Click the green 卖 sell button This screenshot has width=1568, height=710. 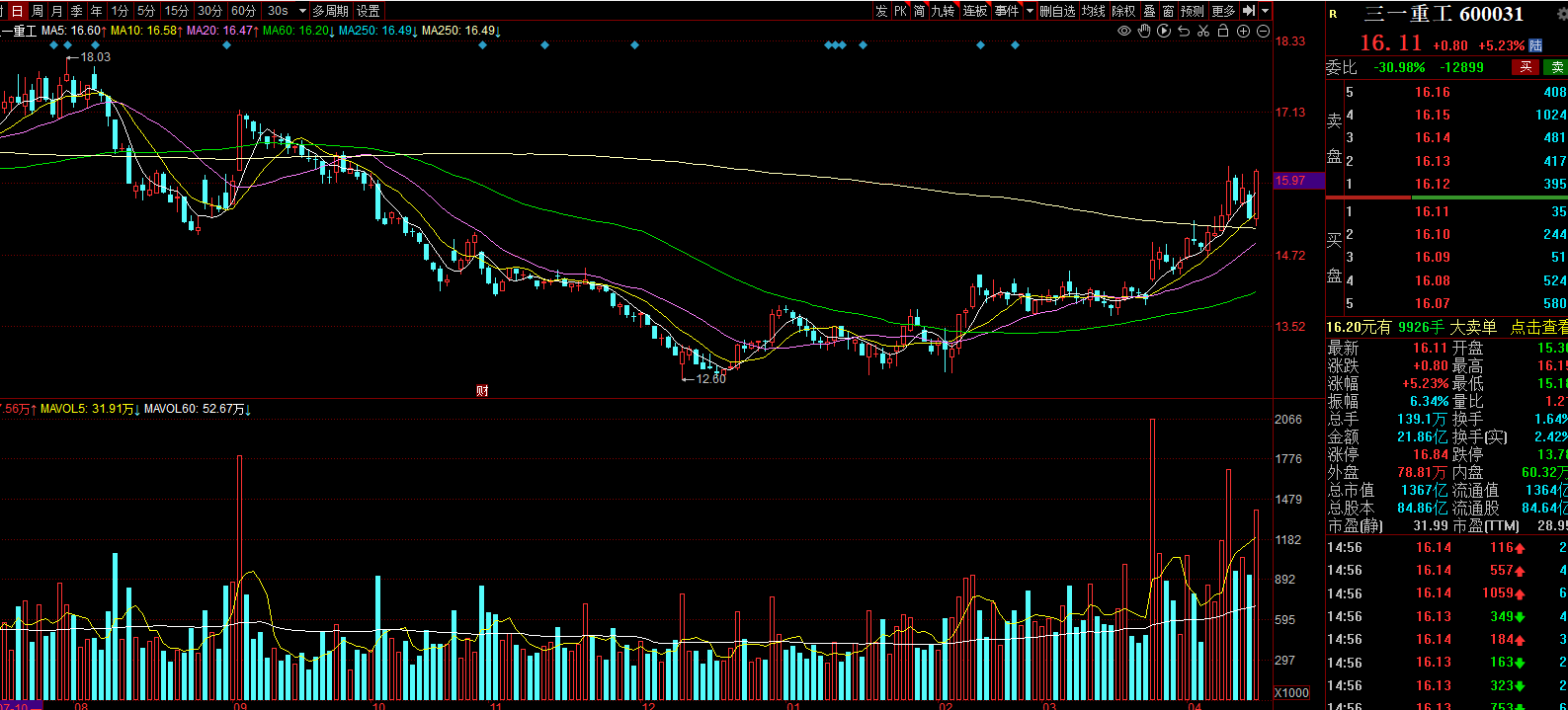(1556, 67)
